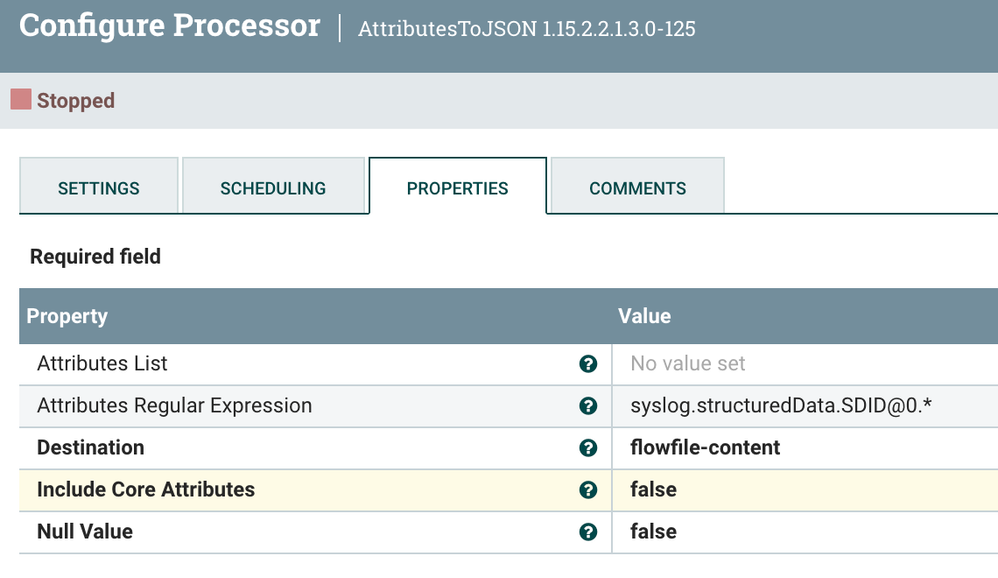
Task: Click the AttributesToJSON version title text
Action: 526,29
